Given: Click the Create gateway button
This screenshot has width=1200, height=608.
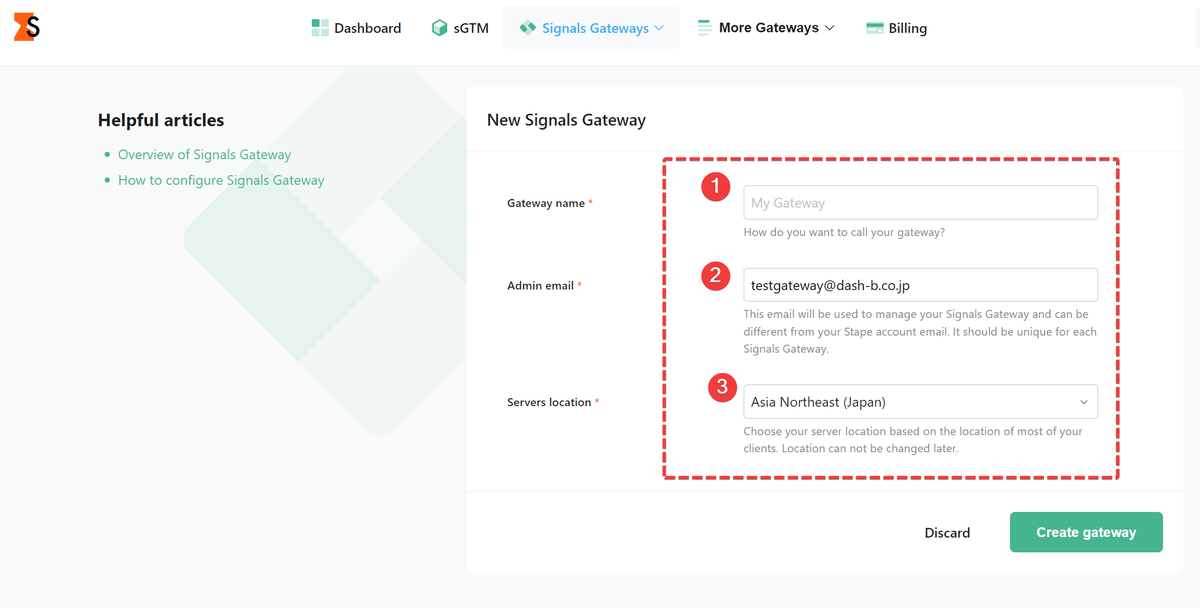Looking at the screenshot, I should pos(1086,532).
